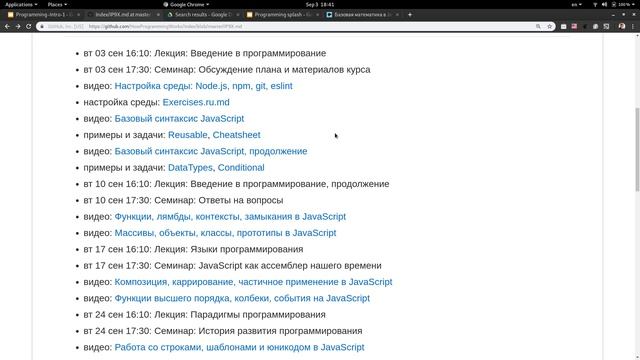Click text 'Семинар: Обсуждение плана и материалов курса'

coord(262,69)
